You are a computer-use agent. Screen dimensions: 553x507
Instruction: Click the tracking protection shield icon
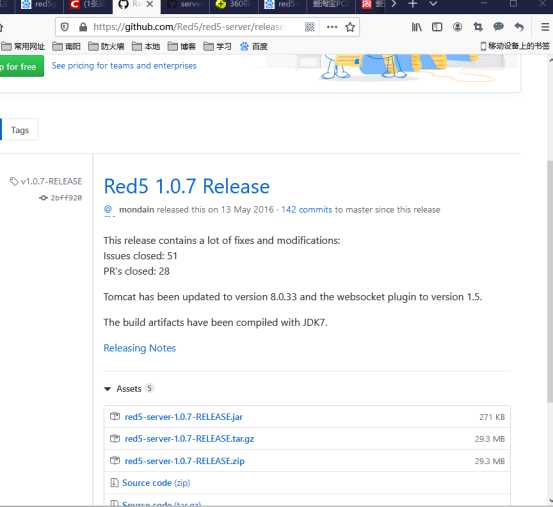65,27
